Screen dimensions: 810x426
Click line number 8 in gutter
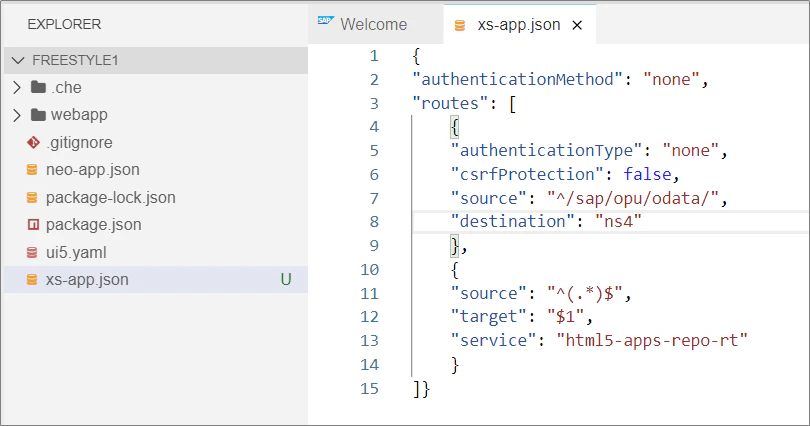374,222
